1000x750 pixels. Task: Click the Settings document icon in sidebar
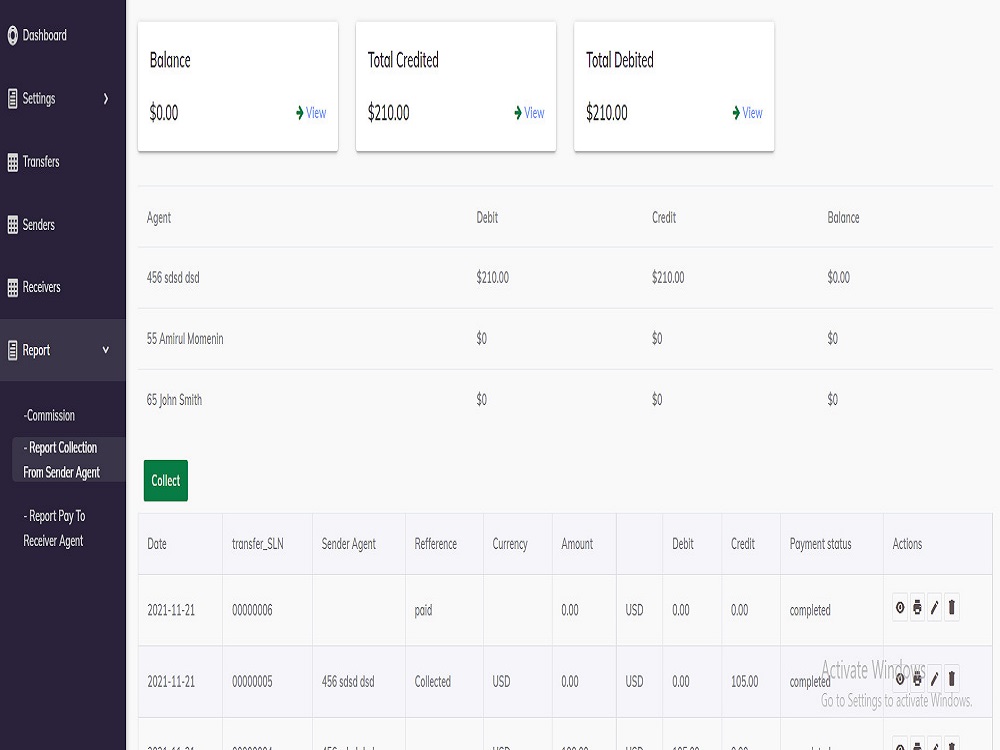coord(13,99)
